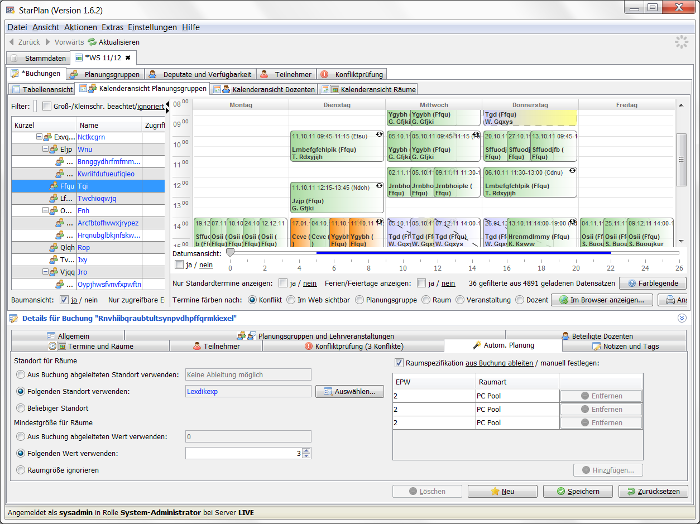Viewport: 700px width, 524px height.
Task: Click the Vorwärts forward arrow
Action: [48, 42]
